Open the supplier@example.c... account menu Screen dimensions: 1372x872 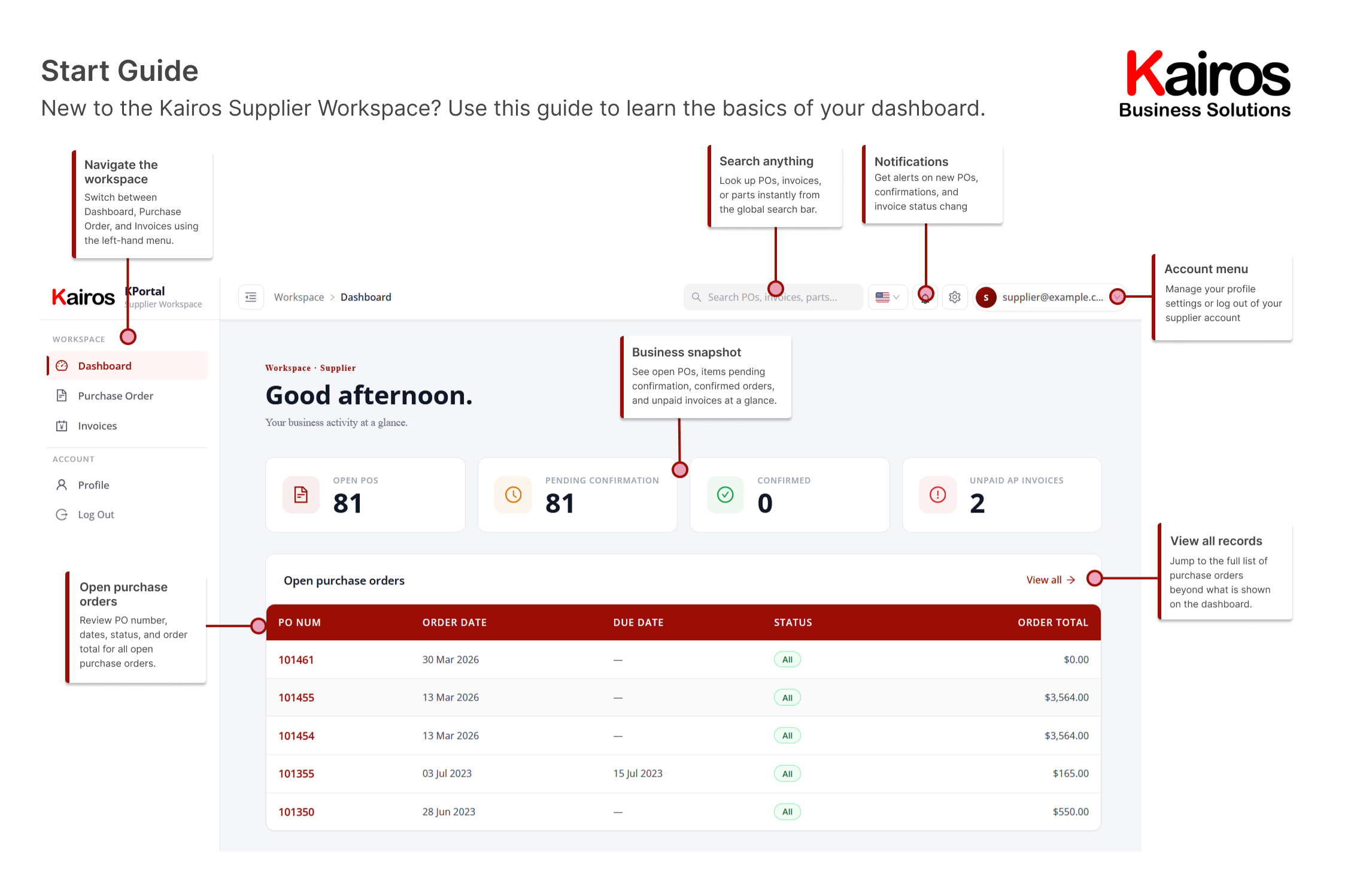pyautogui.click(x=1051, y=297)
